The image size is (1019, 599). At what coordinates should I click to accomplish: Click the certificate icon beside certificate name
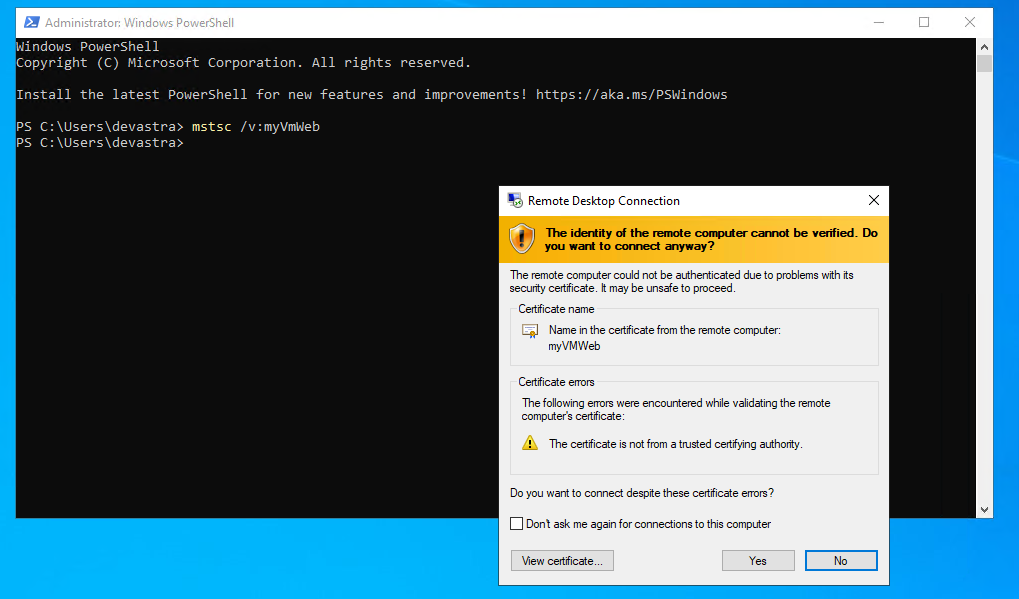tap(530, 331)
